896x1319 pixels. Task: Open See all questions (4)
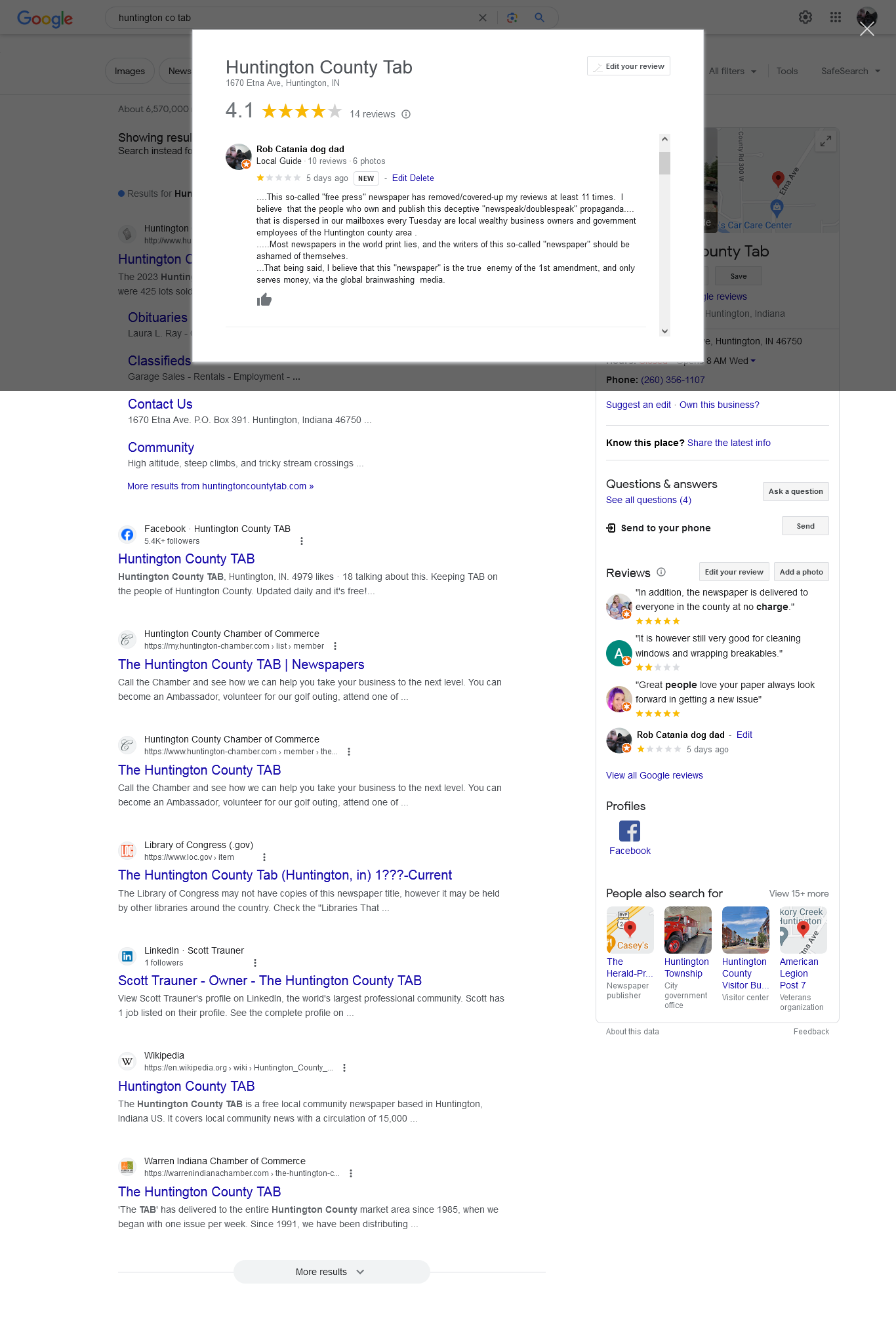pos(649,500)
